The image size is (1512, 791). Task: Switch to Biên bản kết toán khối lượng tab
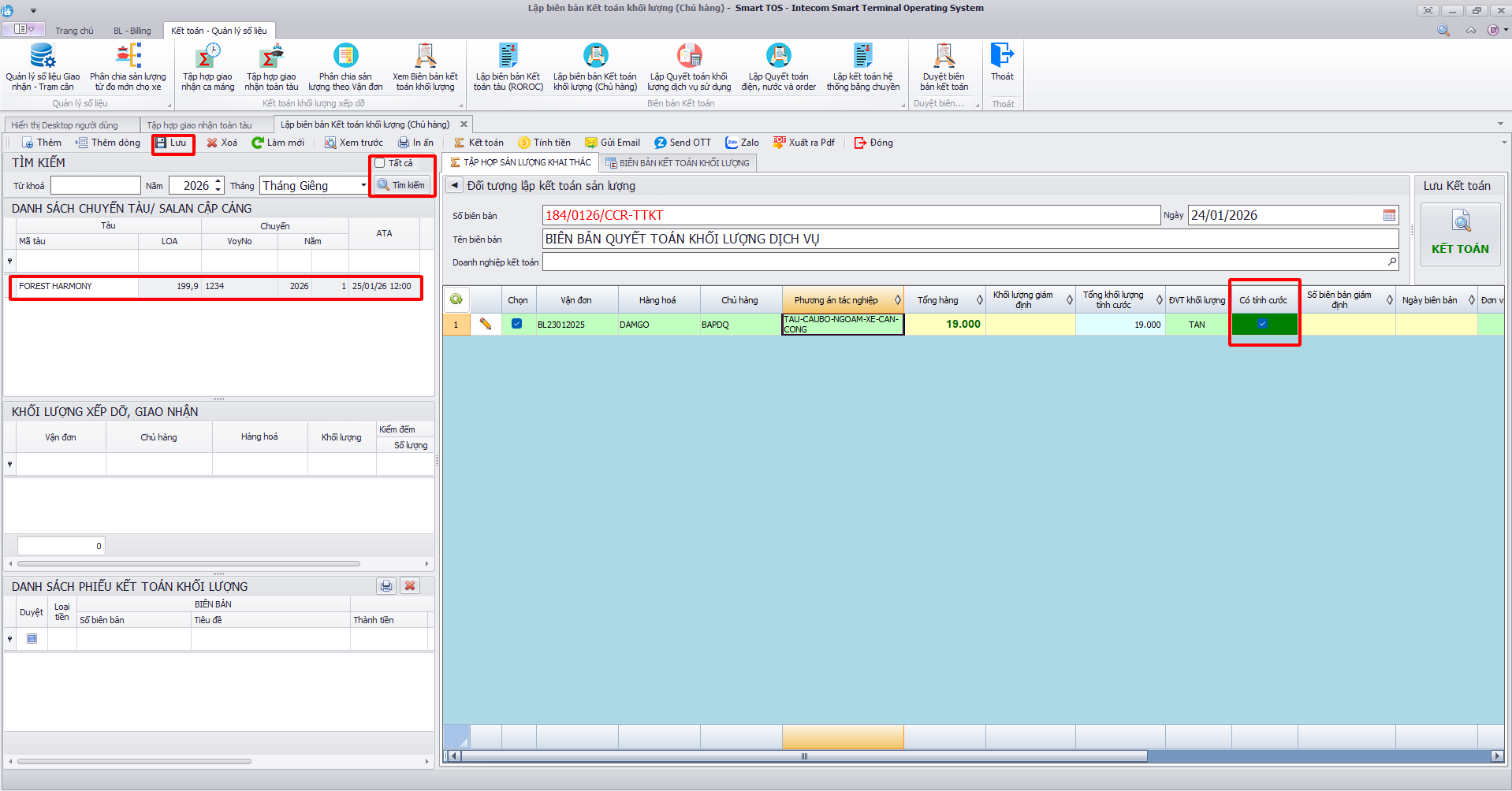pyautogui.click(x=677, y=163)
